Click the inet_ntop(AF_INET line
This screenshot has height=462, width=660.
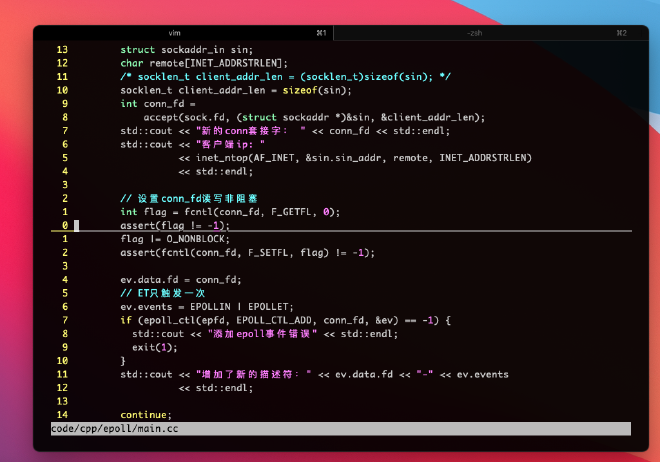pos(355,158)
